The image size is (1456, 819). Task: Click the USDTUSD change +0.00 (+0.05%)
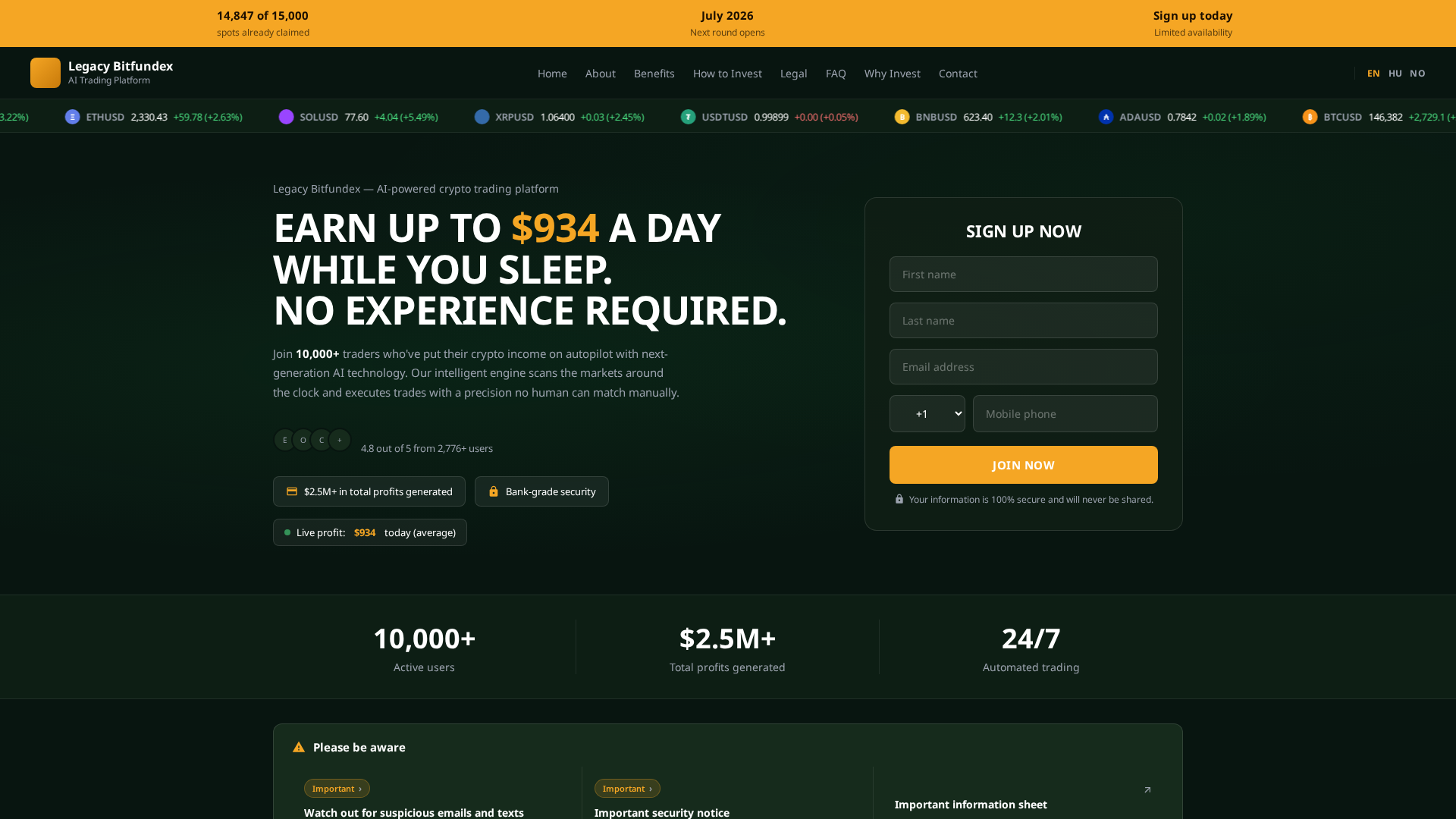pos(826,117)
